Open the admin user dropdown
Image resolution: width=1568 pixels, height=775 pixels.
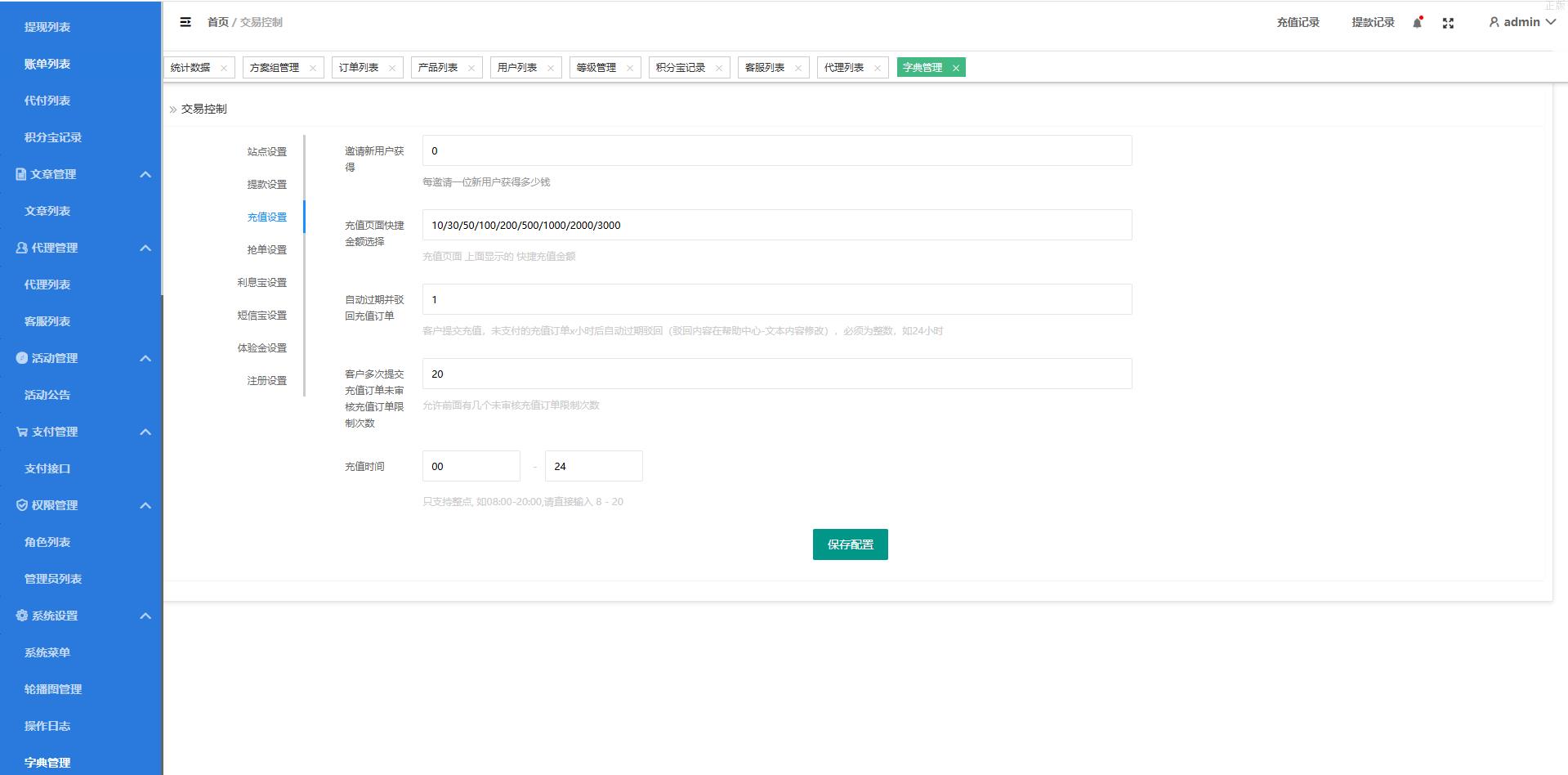1521,22
